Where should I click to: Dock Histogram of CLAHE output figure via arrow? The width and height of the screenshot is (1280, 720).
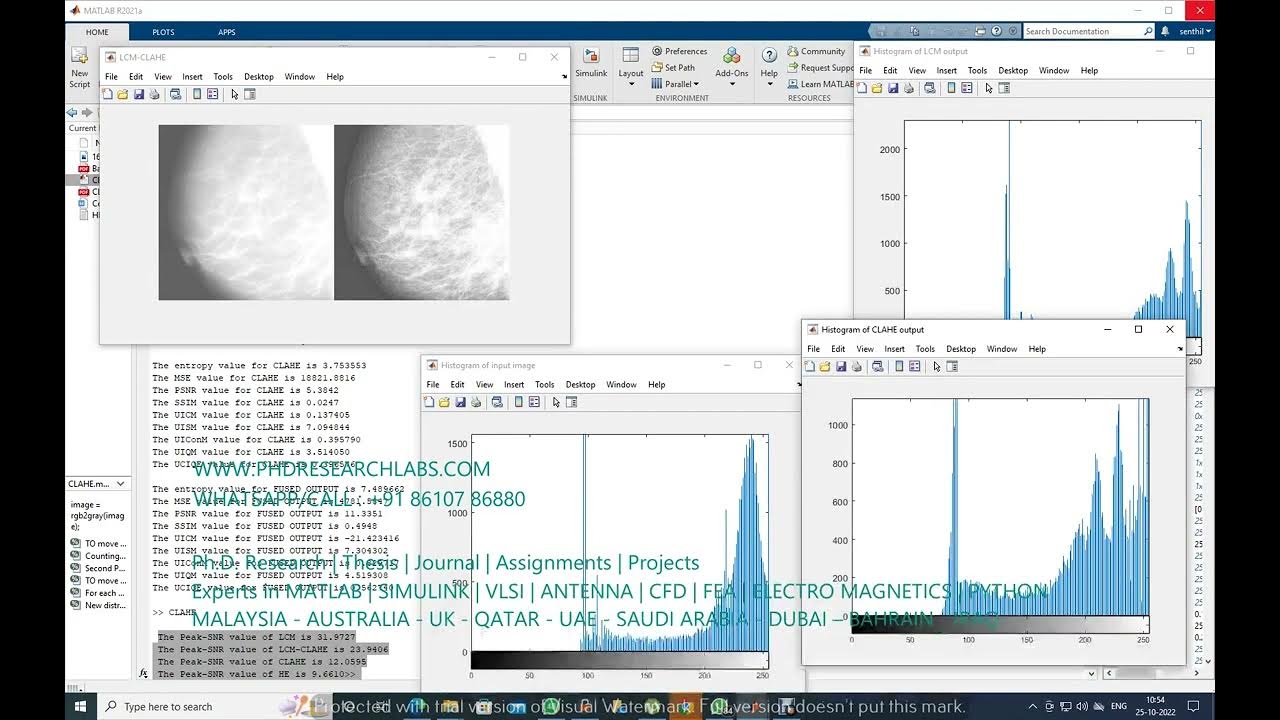click(1180, 349)
